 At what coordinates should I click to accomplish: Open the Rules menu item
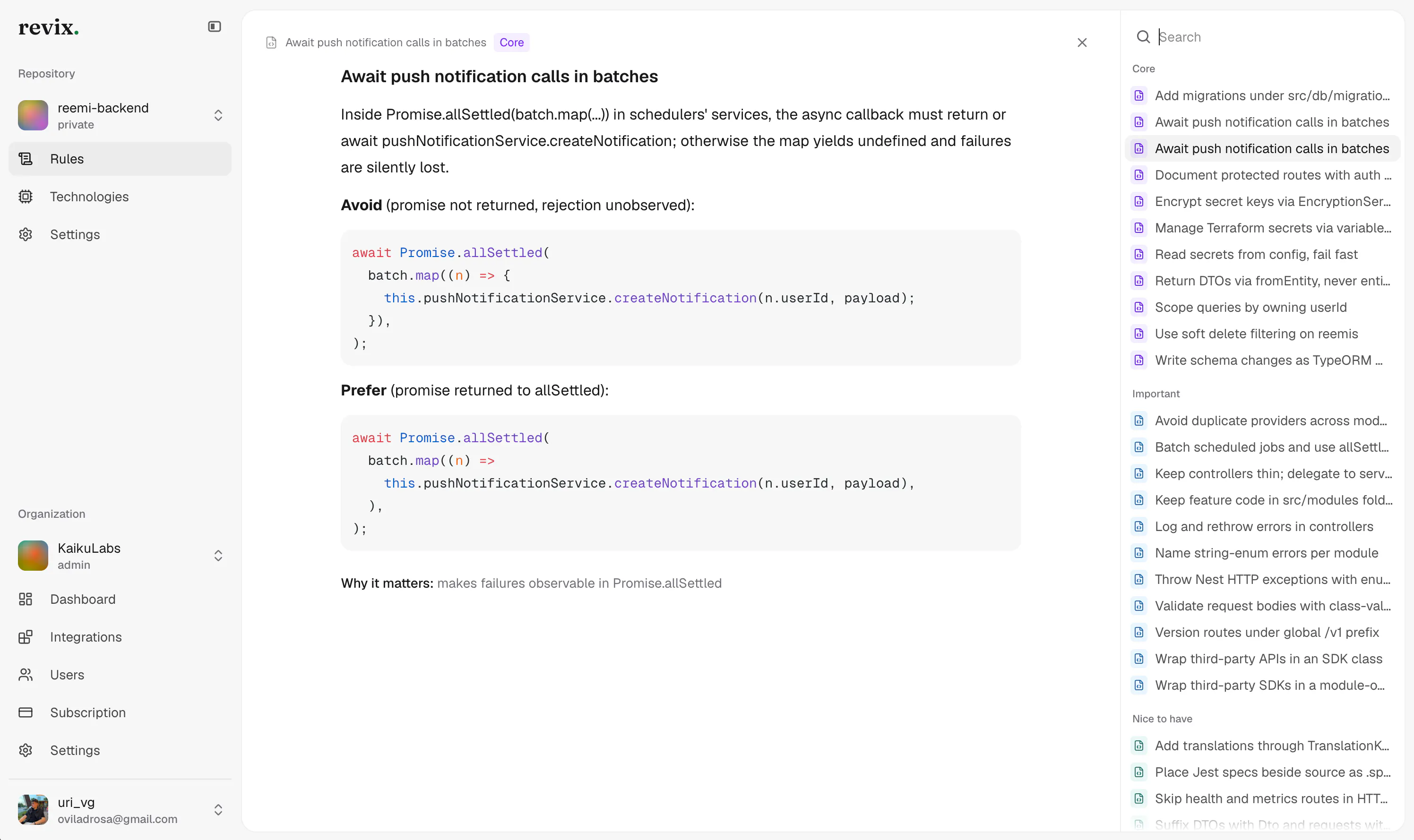(120, 159)
